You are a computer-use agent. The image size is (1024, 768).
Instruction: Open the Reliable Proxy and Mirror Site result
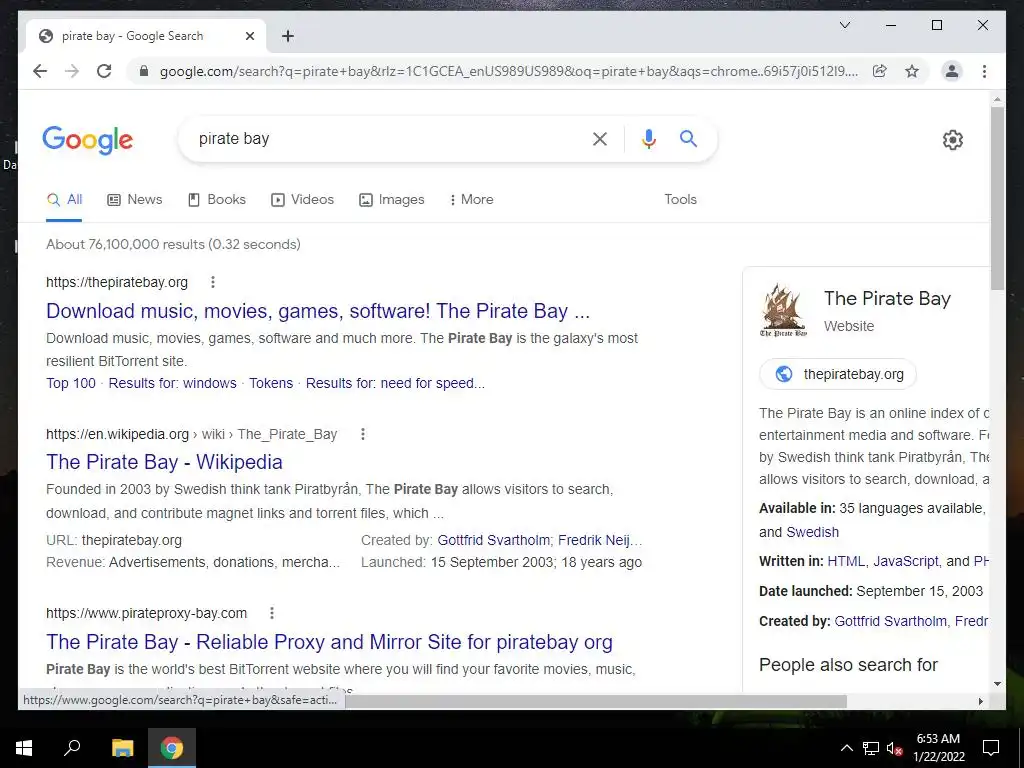(x=329, y=642)
